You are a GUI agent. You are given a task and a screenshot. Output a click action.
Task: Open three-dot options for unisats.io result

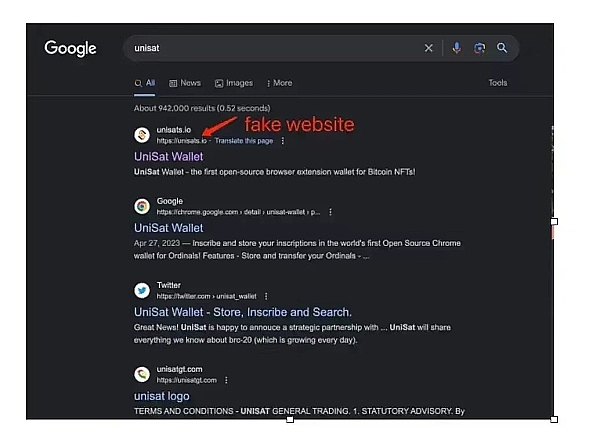coord(283,141)
